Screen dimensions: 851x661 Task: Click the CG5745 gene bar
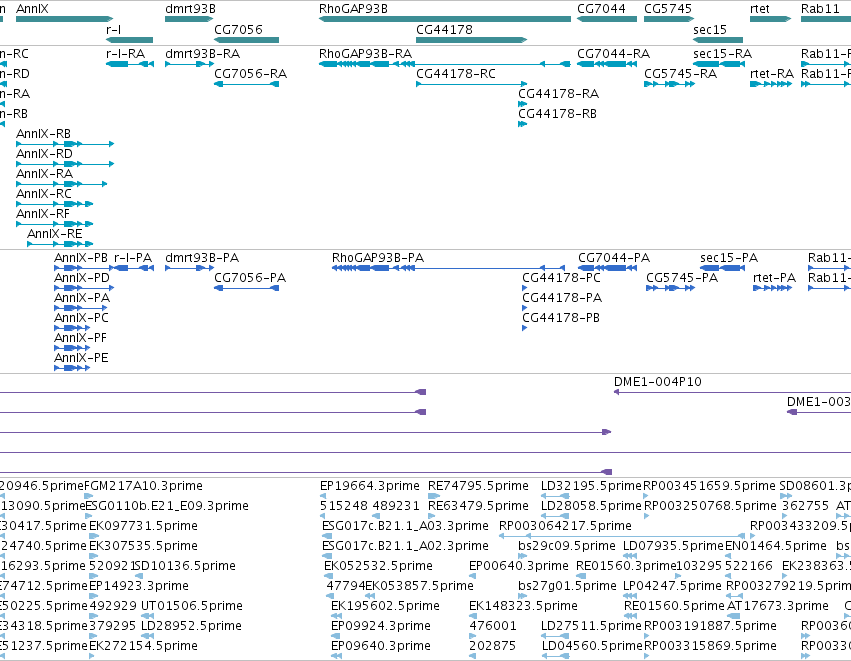pyautogui.click(x=668, y=19)
